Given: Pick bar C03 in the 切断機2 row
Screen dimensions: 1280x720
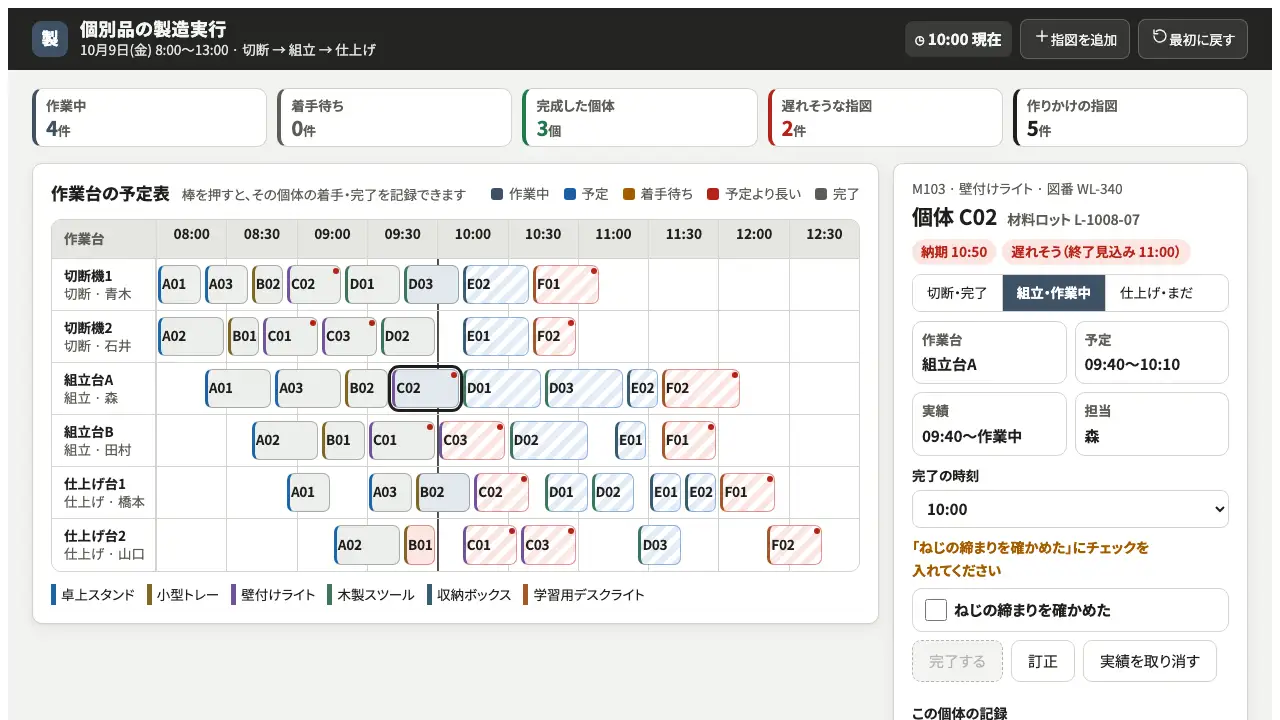Looking at the screenshot, I should tap(350, 336).
